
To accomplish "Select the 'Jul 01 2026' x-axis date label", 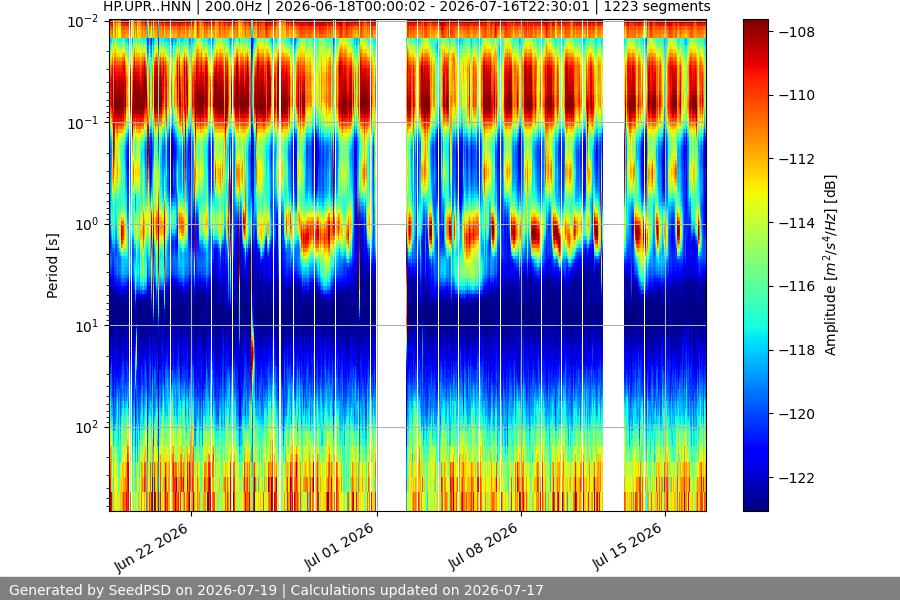I will click(x=339, y=547).
